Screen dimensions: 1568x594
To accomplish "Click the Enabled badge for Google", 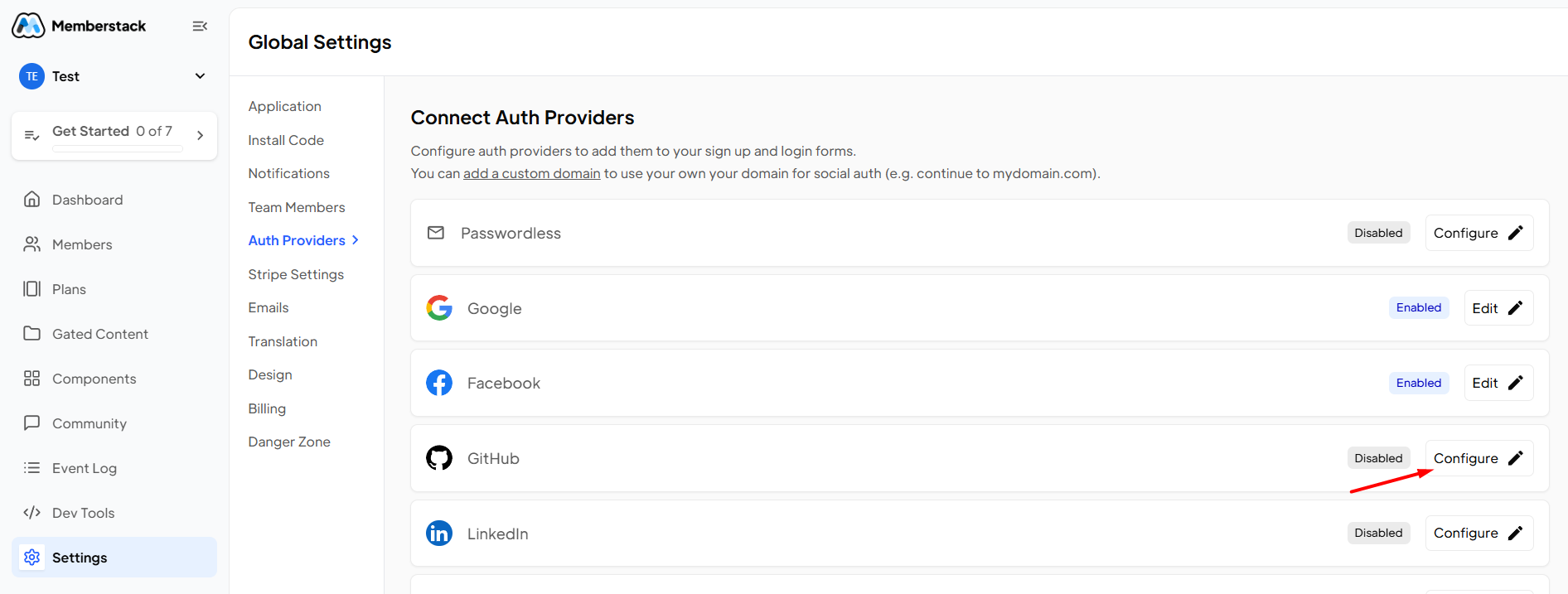I will [1419, 307].
